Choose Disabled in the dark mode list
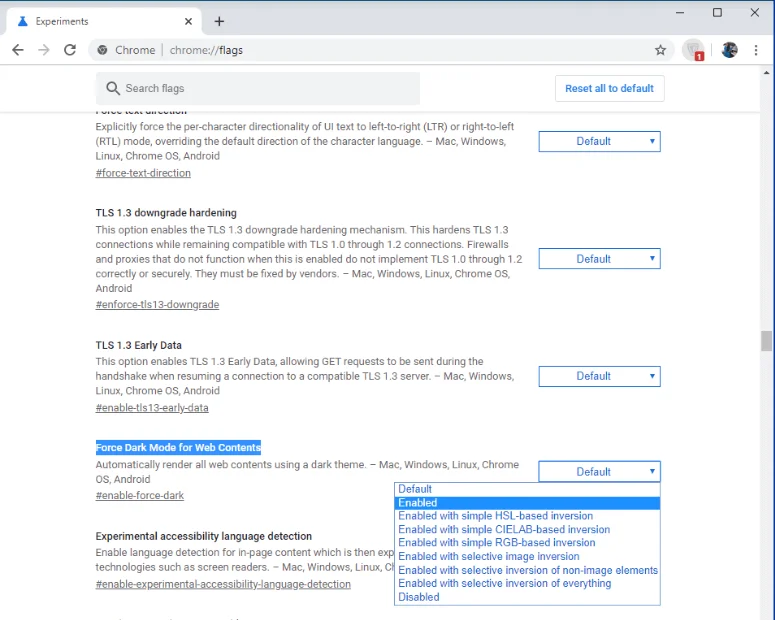 click(x=527, y=597)
